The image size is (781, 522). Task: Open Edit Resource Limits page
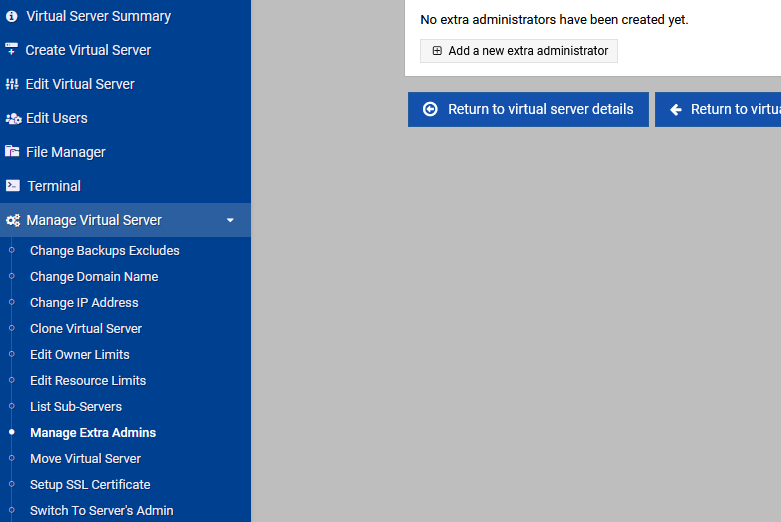[x=88, y=381]
